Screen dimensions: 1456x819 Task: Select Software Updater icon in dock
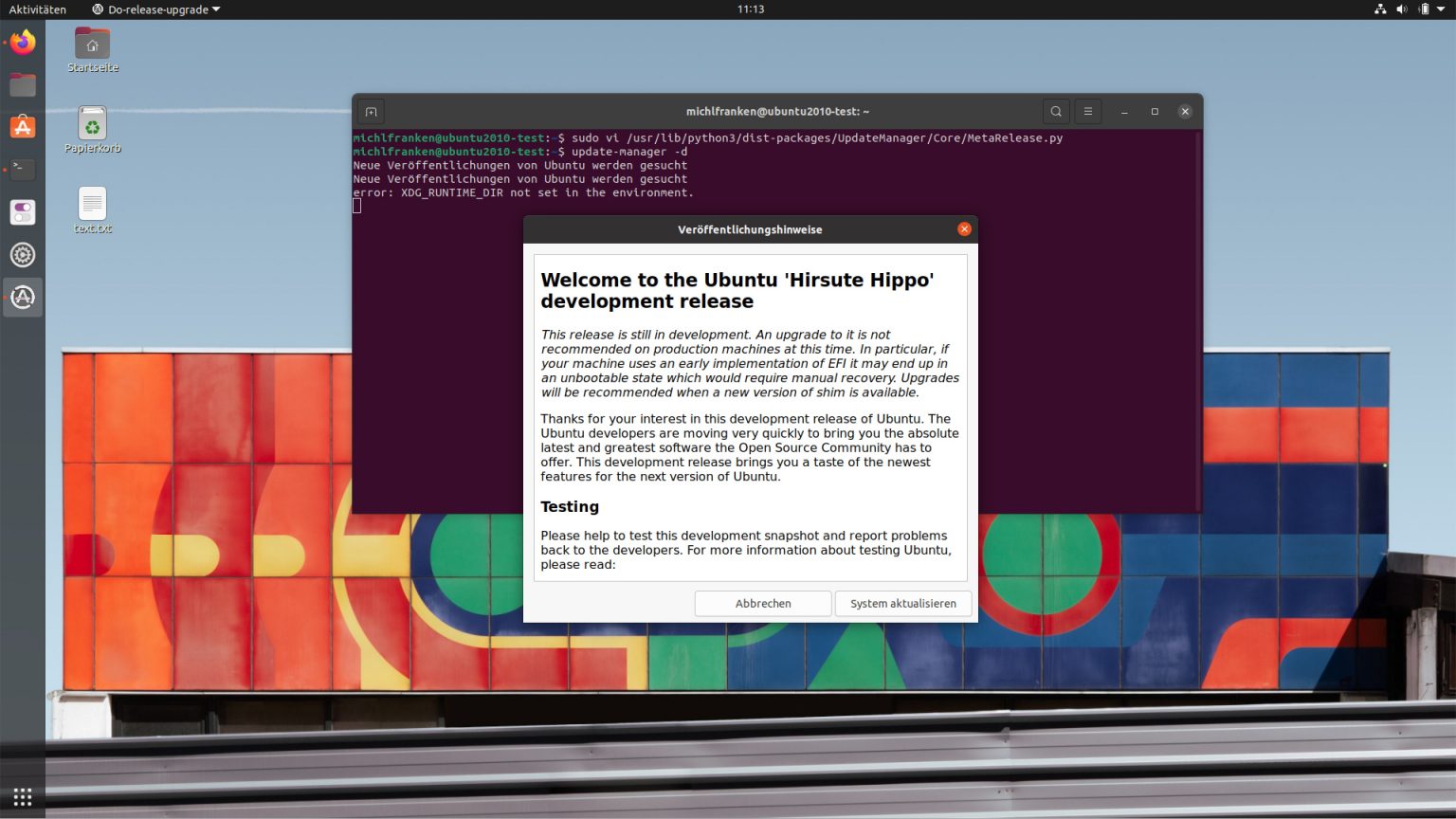[x=23, y=298]
